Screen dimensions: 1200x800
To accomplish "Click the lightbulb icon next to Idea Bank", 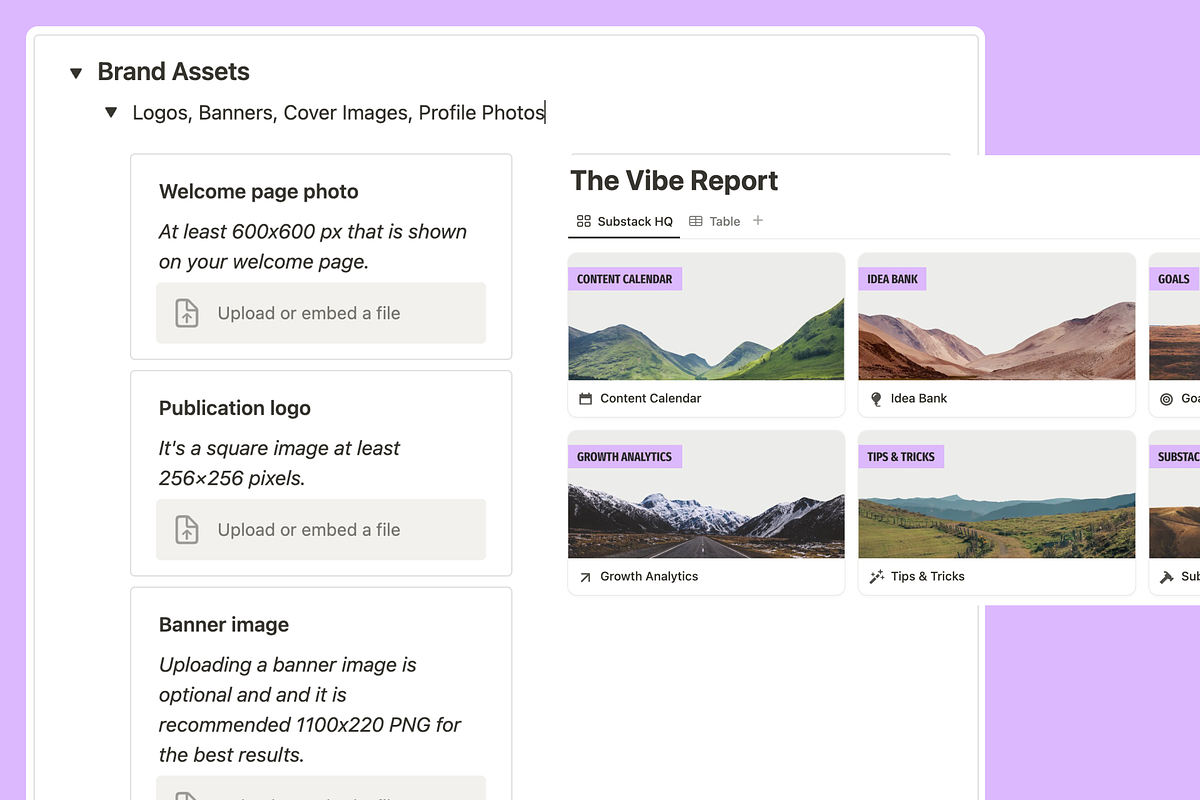I will click(877, 399).
